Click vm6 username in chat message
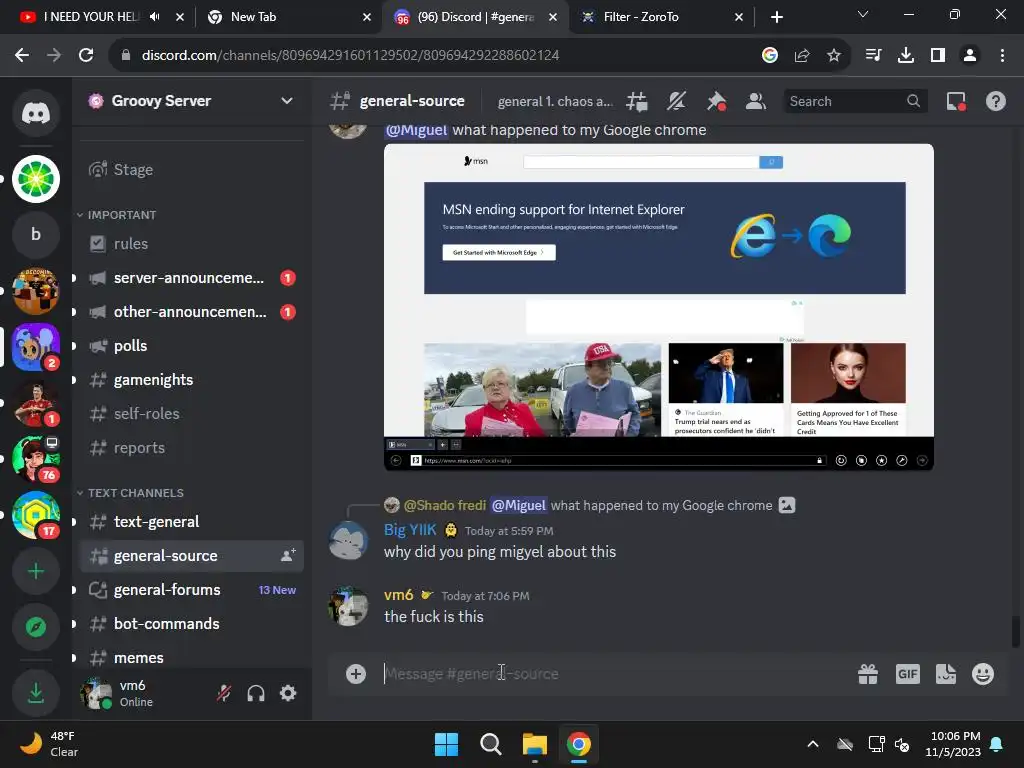Viewport: 1024px width, 768px height. coord(398,595)
